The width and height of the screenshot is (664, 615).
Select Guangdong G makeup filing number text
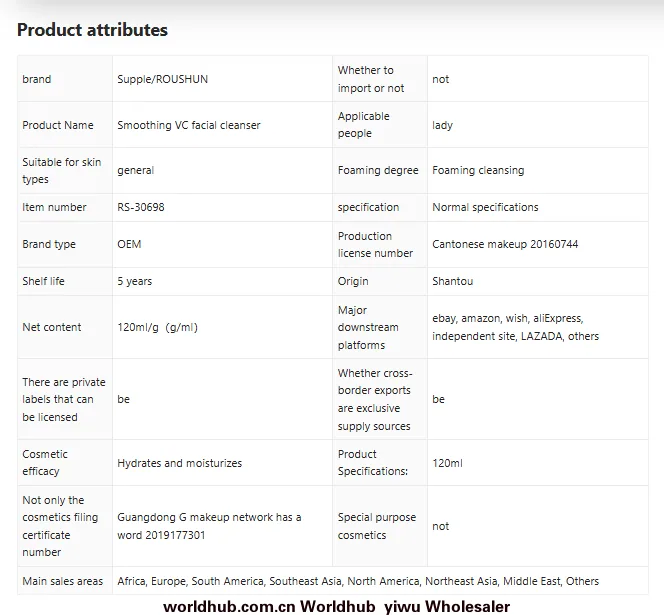tap(209, 526)
